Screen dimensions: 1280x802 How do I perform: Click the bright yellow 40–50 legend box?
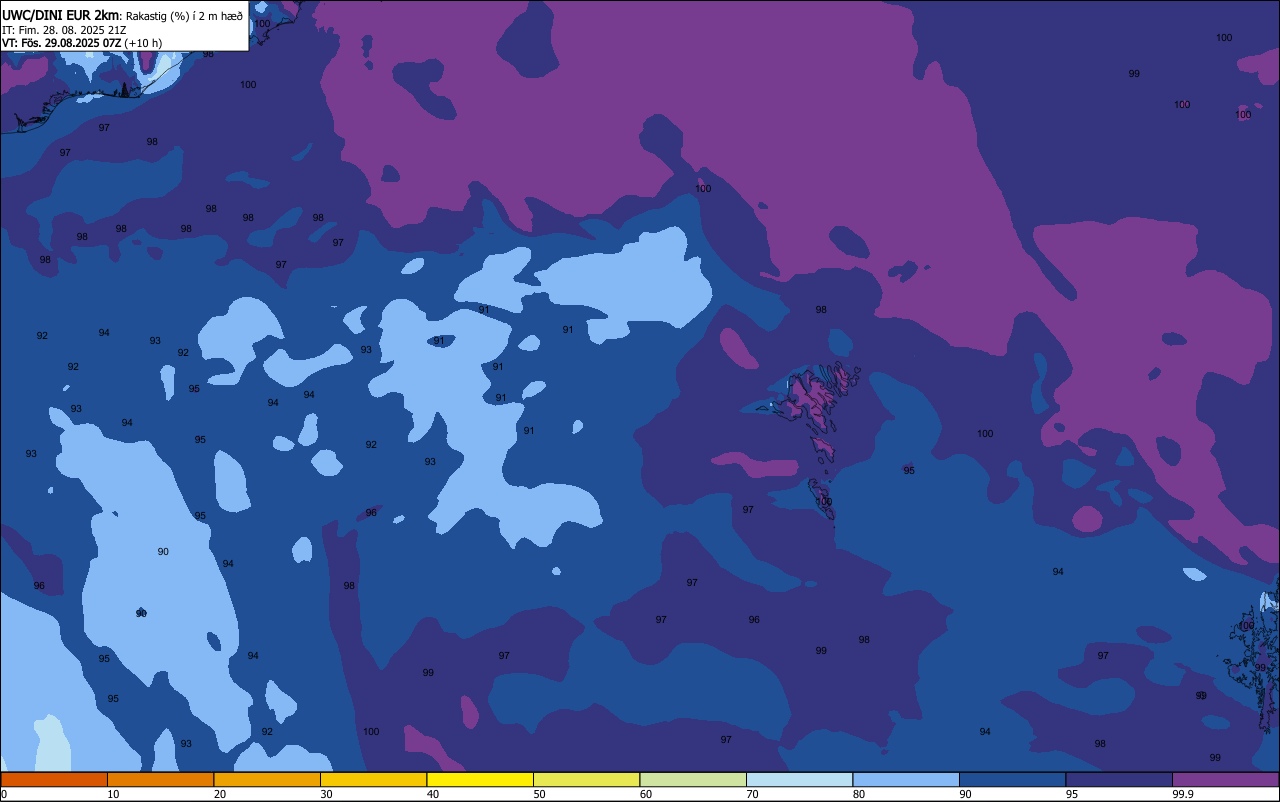480,779
